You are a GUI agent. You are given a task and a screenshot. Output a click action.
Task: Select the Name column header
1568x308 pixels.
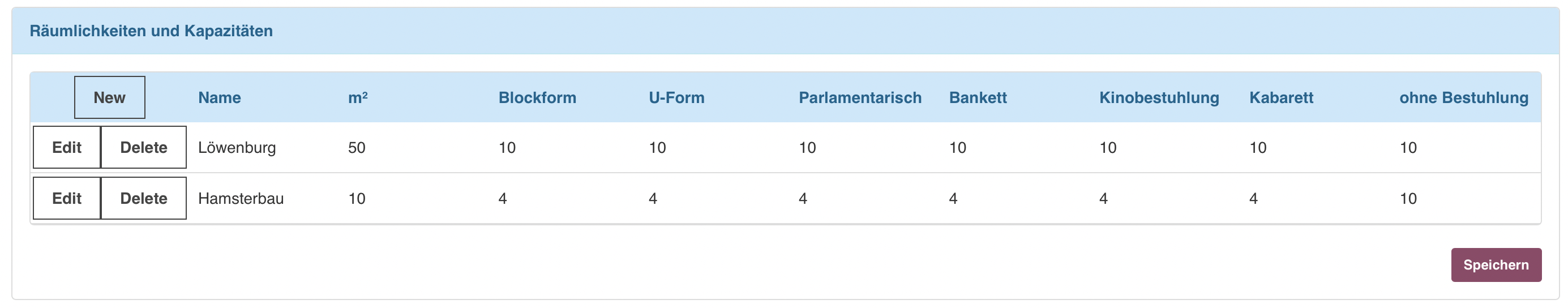[220, 97]
